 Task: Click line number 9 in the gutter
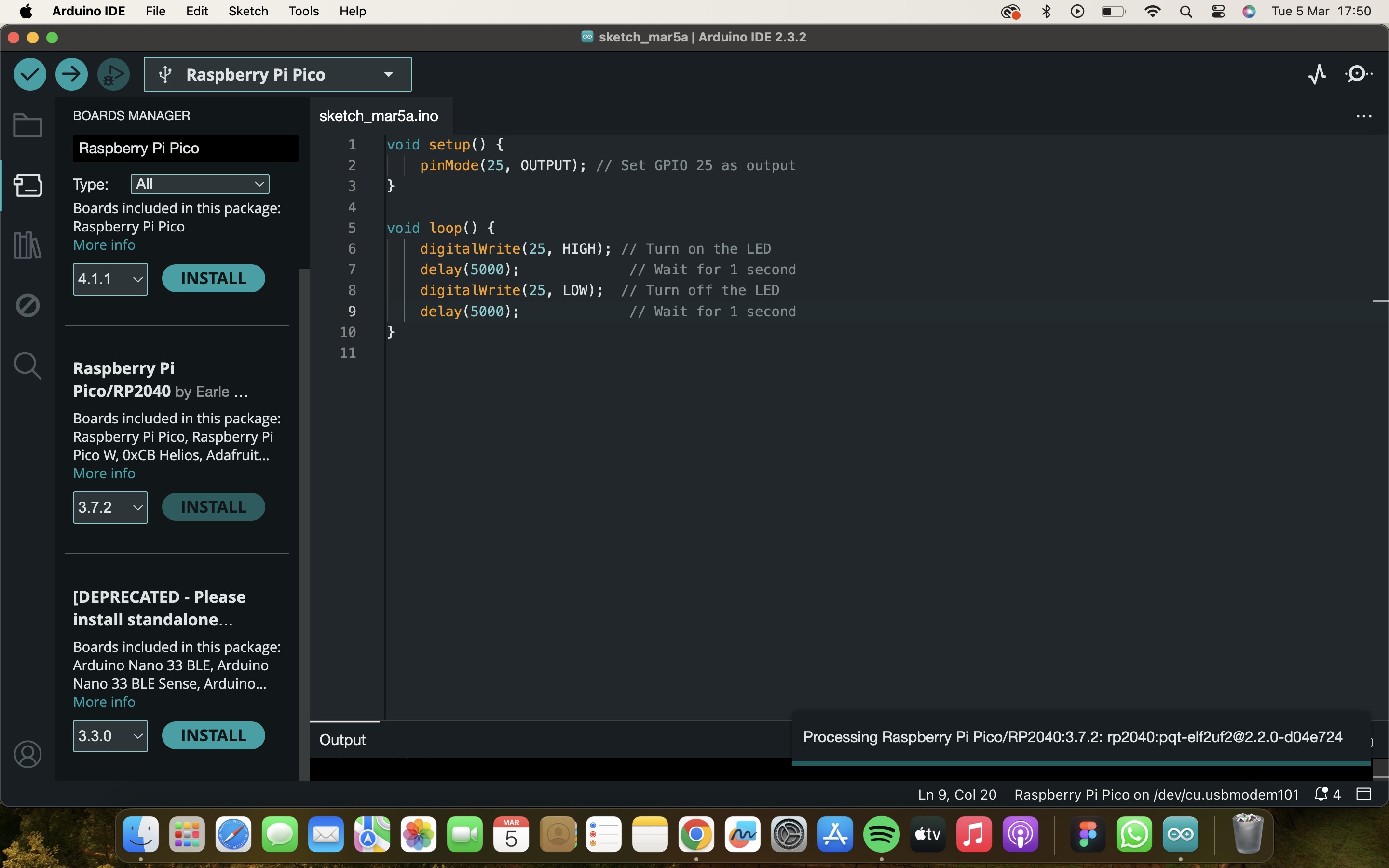[x=352, y=312]
